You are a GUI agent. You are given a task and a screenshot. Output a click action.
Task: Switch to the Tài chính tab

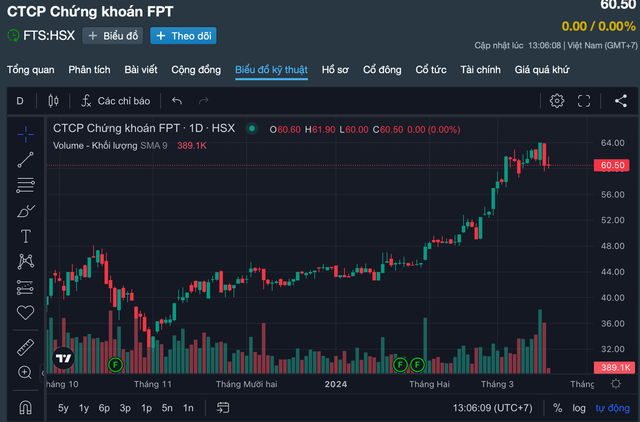click(x=481, y=70)
